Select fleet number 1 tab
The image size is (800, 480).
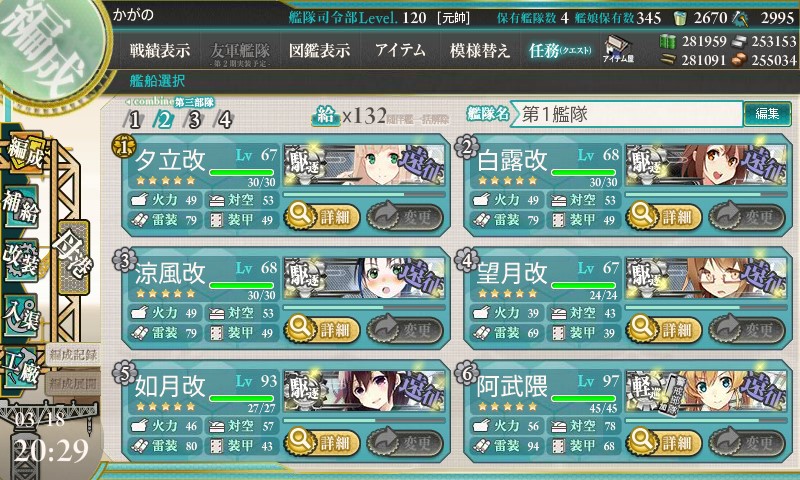134,120
